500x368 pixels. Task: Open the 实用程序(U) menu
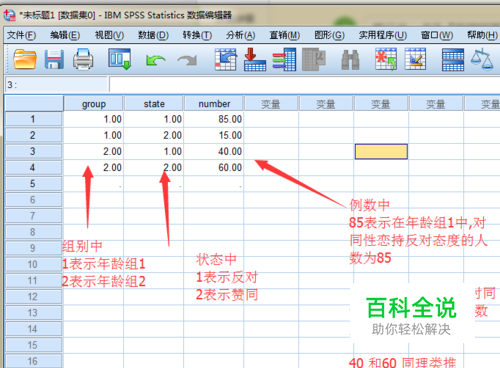383,35
